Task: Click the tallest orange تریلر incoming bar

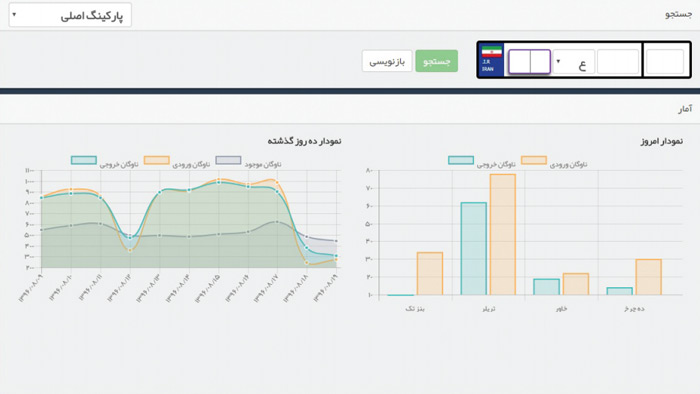Action: (503, 234)
